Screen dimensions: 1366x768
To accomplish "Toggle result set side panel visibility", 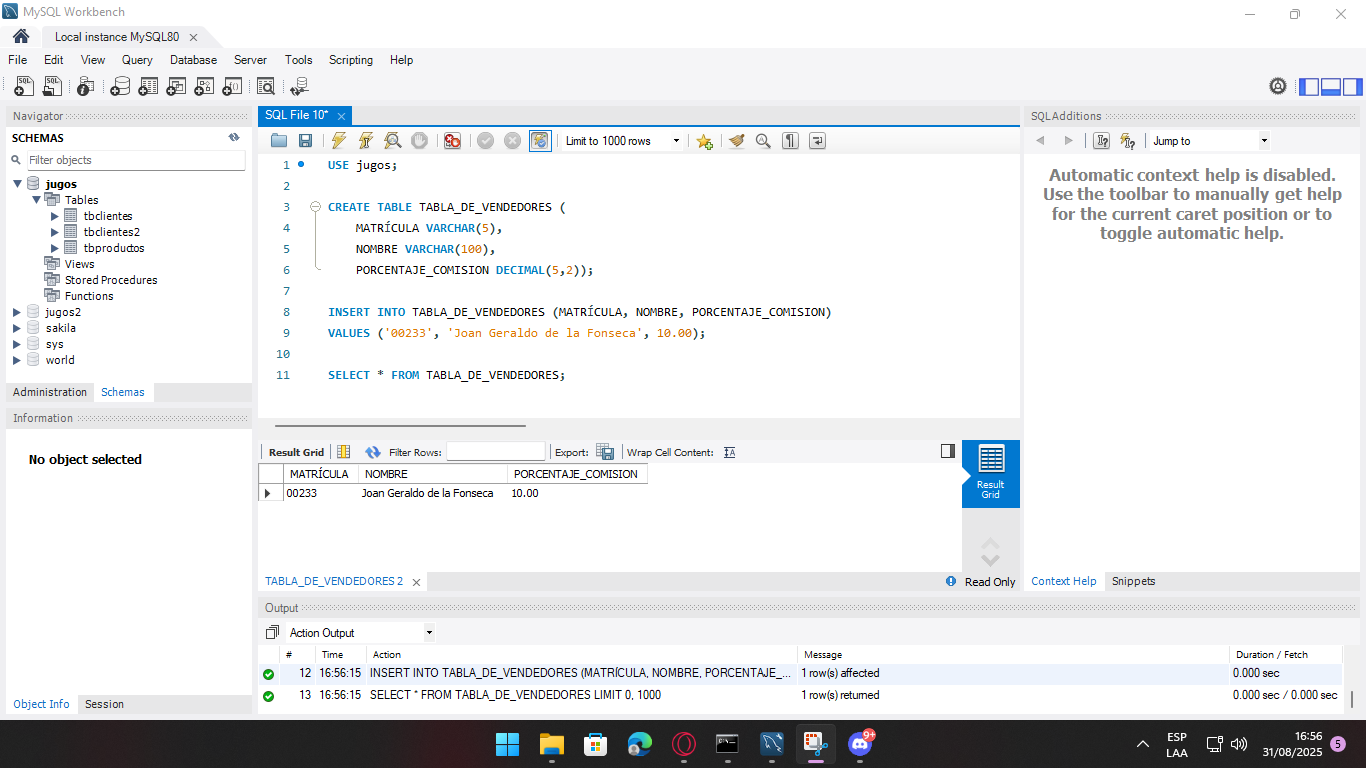I will [x=948, y=451].
